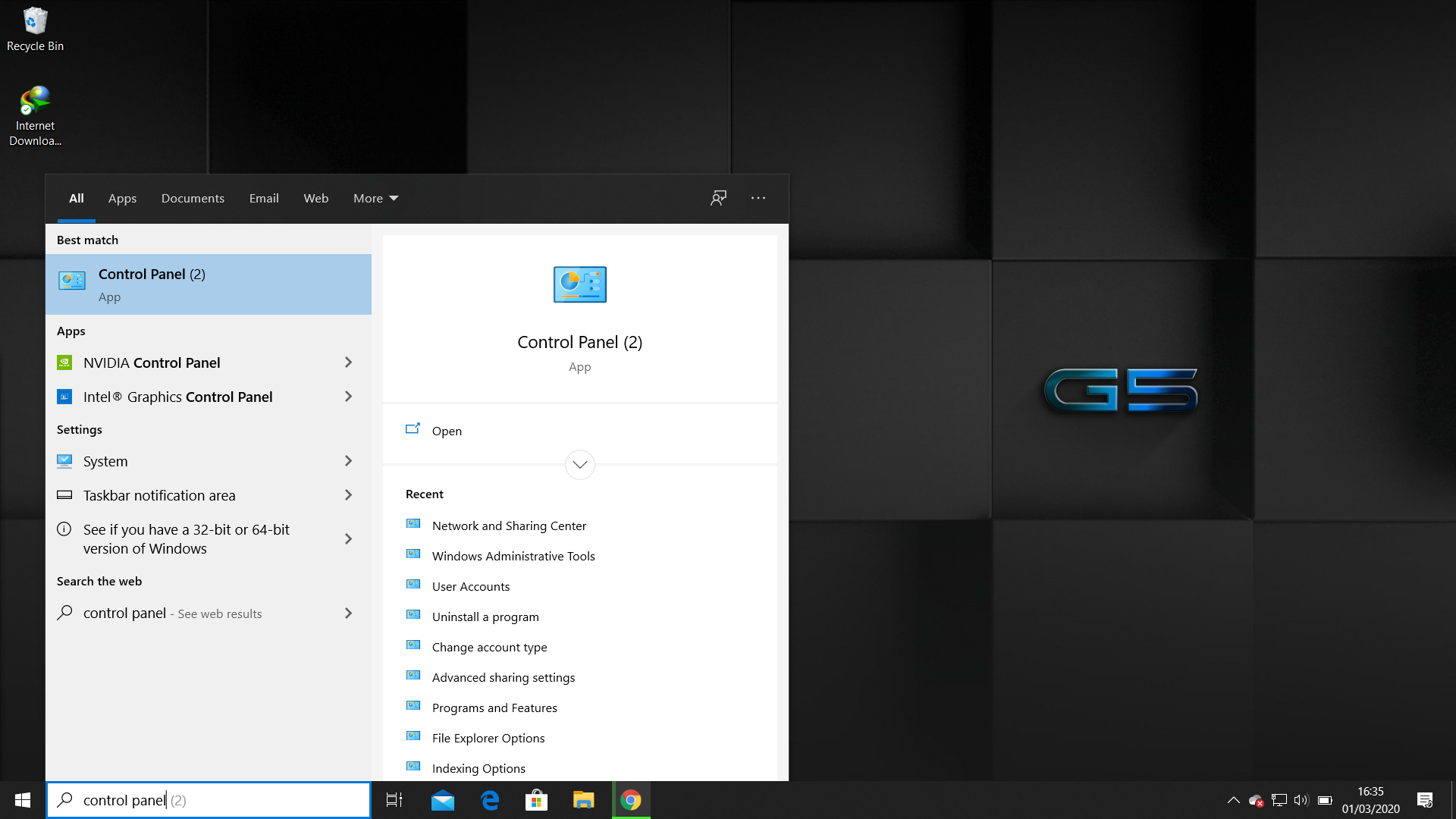Open Change account type recent item
1456x819 pixels.
point(489,647)
